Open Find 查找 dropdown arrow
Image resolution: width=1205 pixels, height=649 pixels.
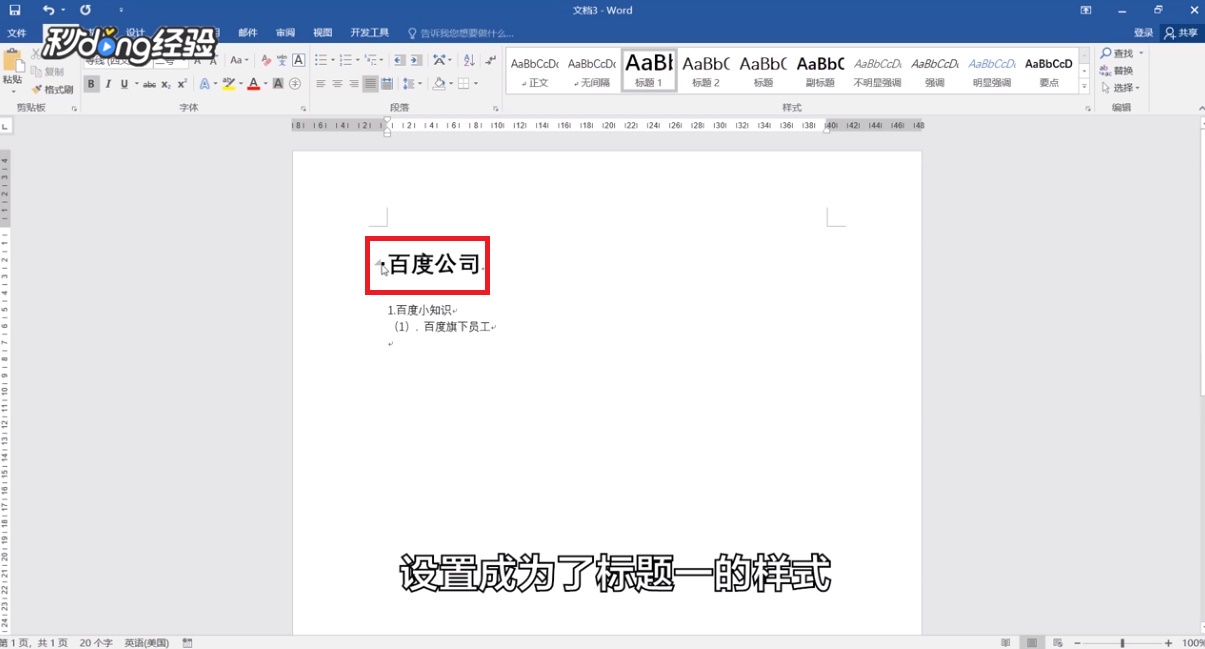tap(1141, 54)
